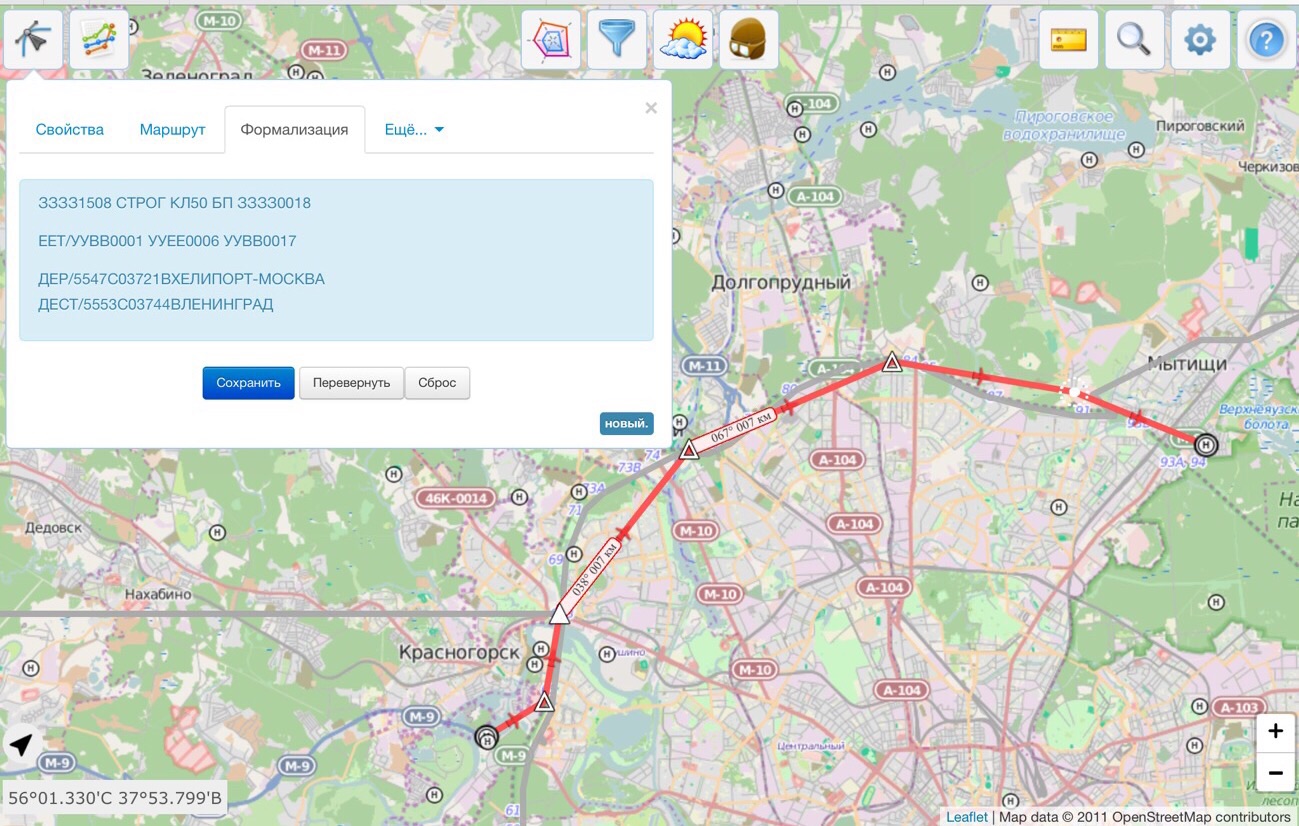Zoom out the map with minus
Image resolution: width=1299 pixels, height=826 pixels.
pos(1275,773)
